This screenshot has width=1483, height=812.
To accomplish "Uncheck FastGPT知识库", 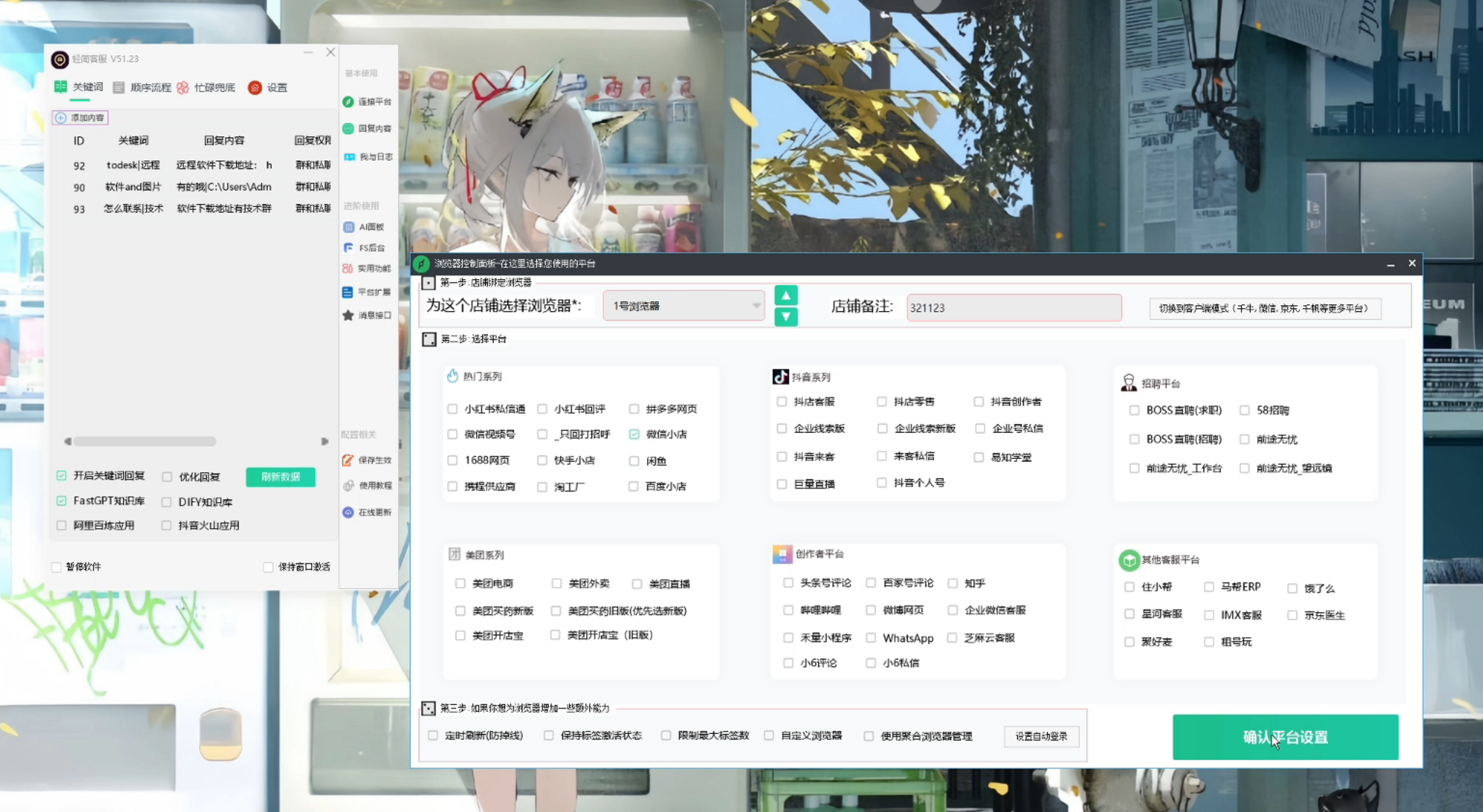I will pos(61,501).
